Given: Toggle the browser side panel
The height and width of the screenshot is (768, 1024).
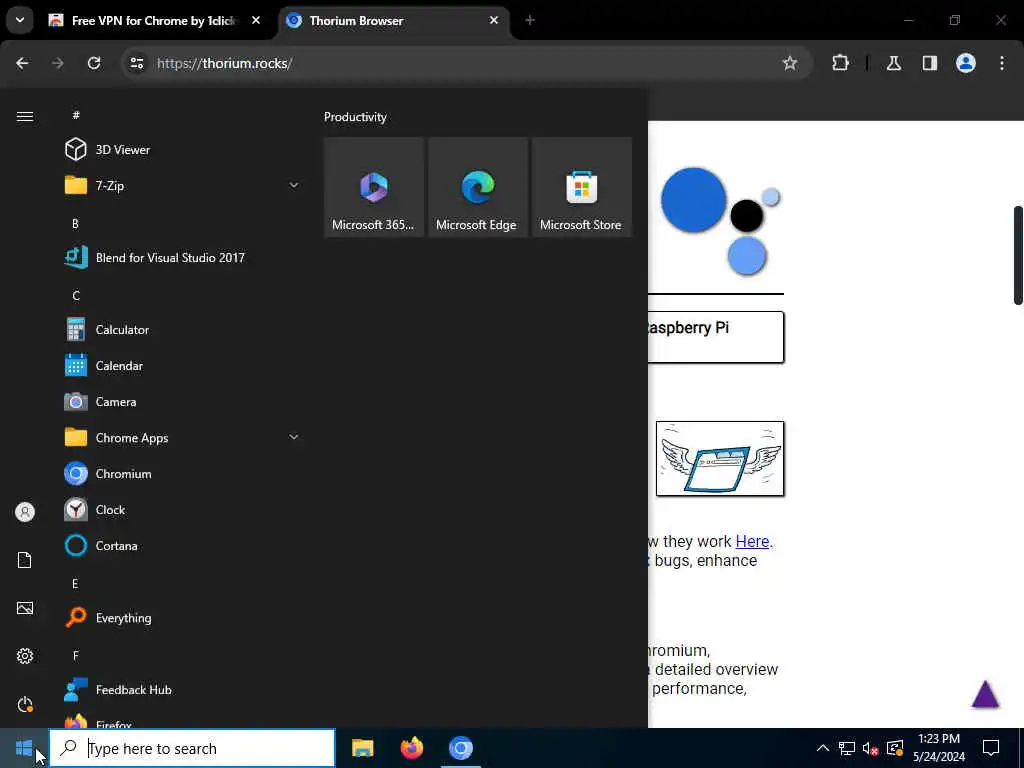Looking at the screenshot, I should (x=930, y=63).
